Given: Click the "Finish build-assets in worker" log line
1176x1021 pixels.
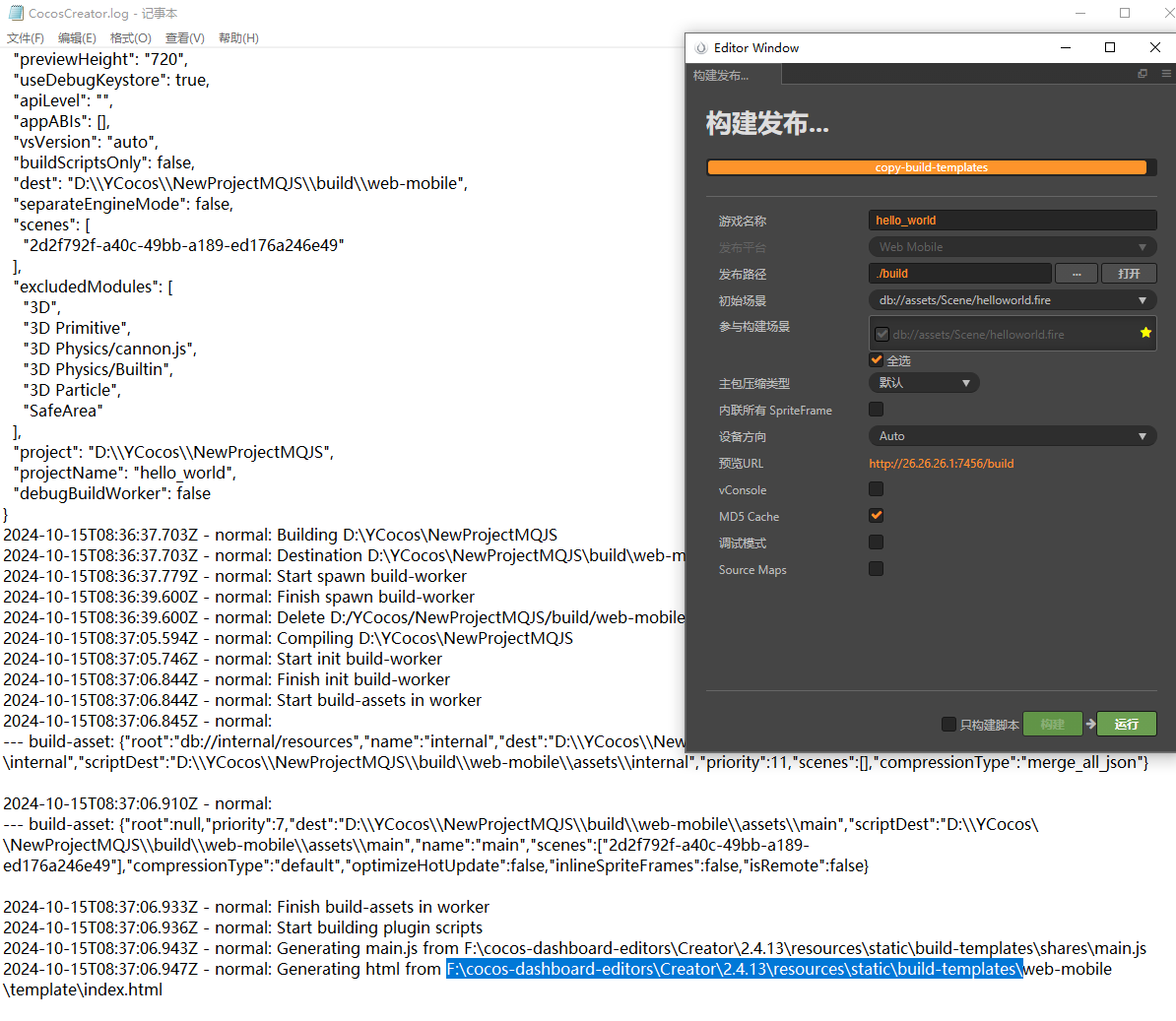Looking at the screenshot, I should (246, 907).
